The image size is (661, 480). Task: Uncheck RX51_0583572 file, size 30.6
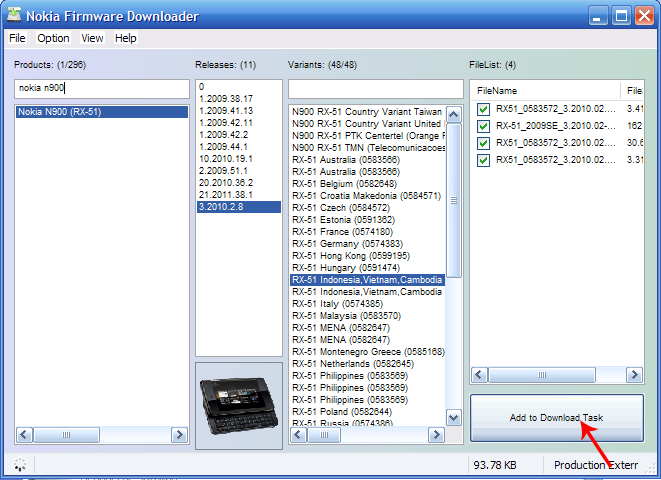point(483,143)
